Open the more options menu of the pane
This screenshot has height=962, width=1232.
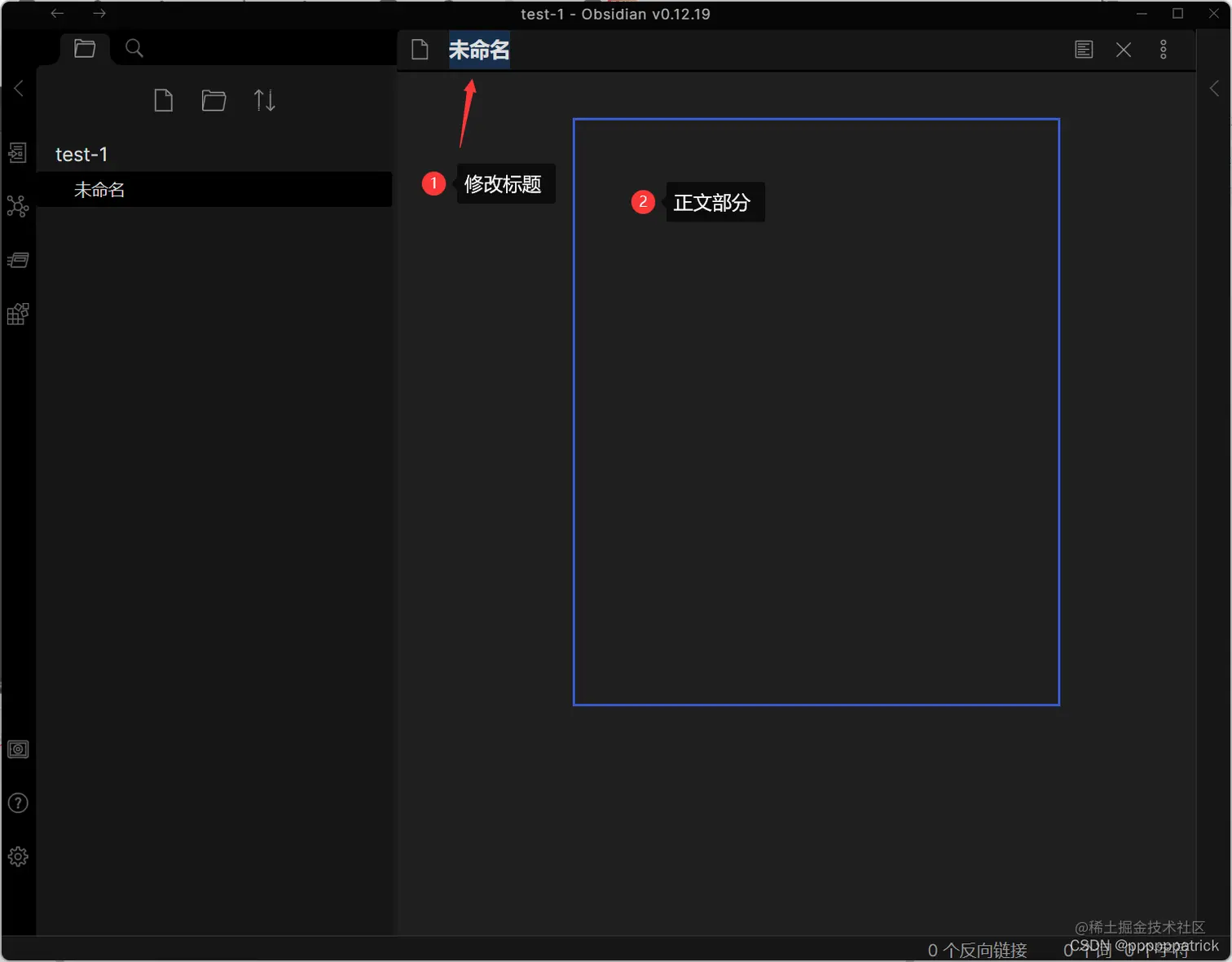[1164, 49]
